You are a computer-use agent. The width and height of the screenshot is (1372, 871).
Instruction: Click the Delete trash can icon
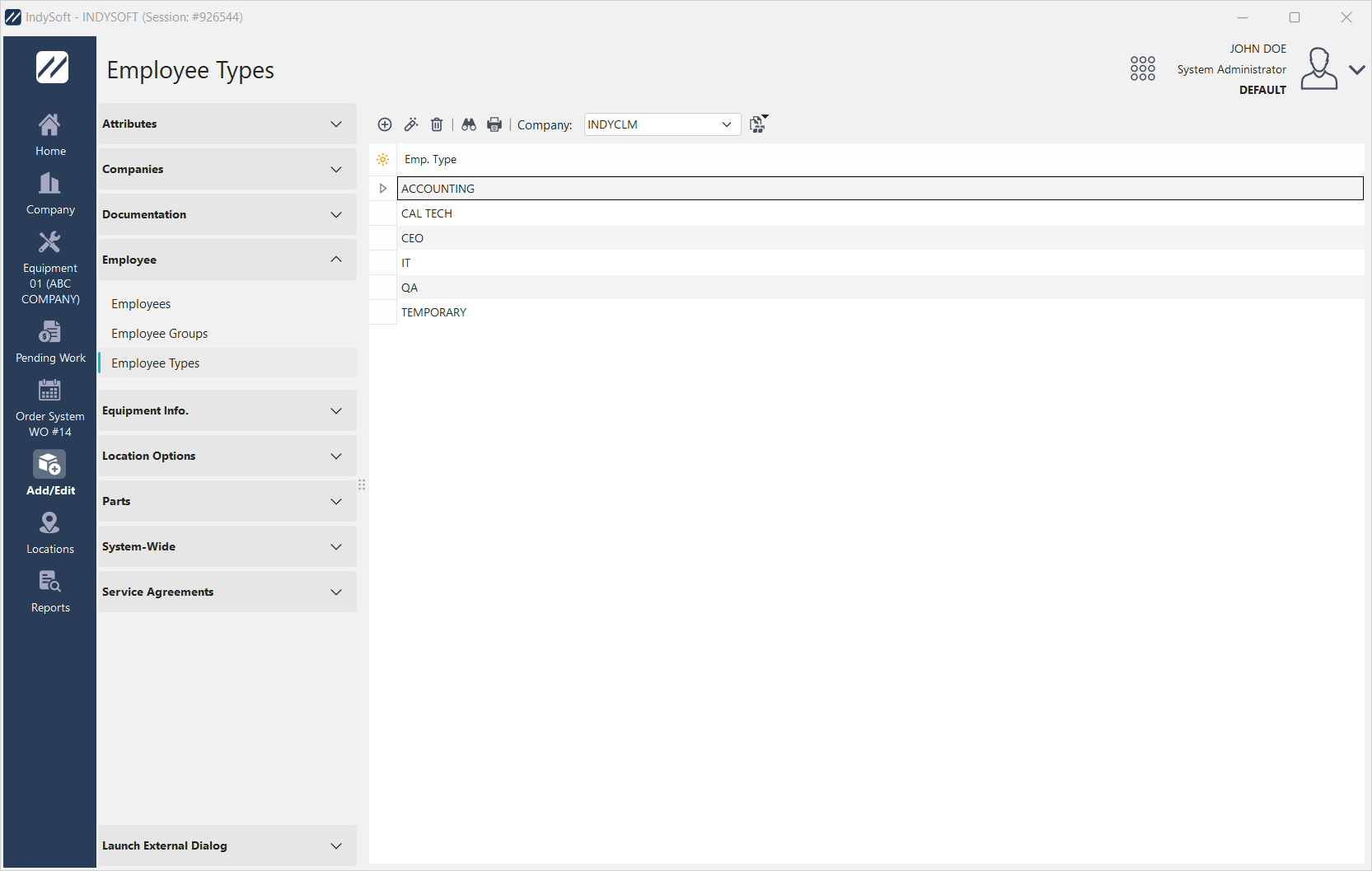(437, 124)
